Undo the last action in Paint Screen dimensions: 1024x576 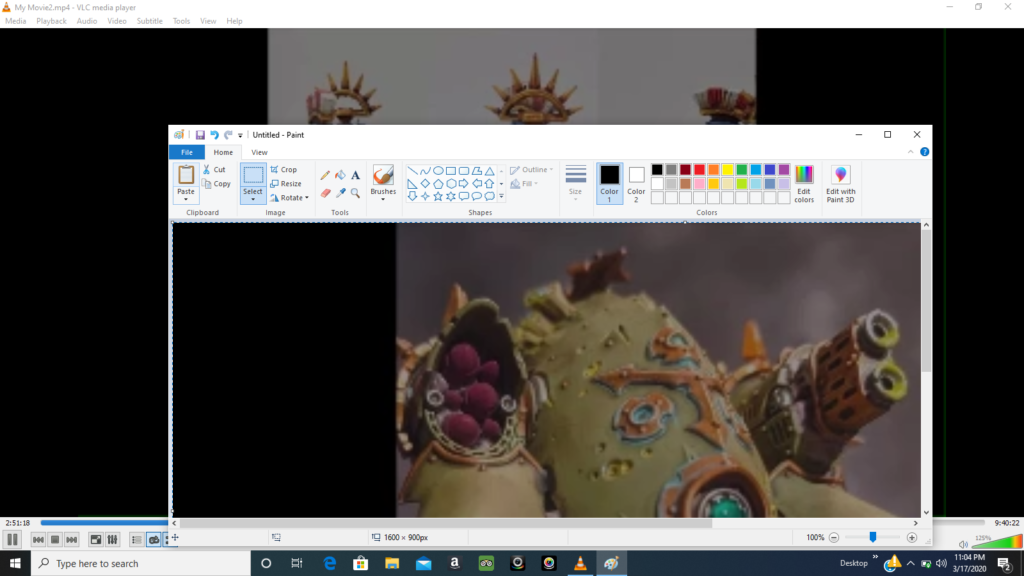pos(214,135)
